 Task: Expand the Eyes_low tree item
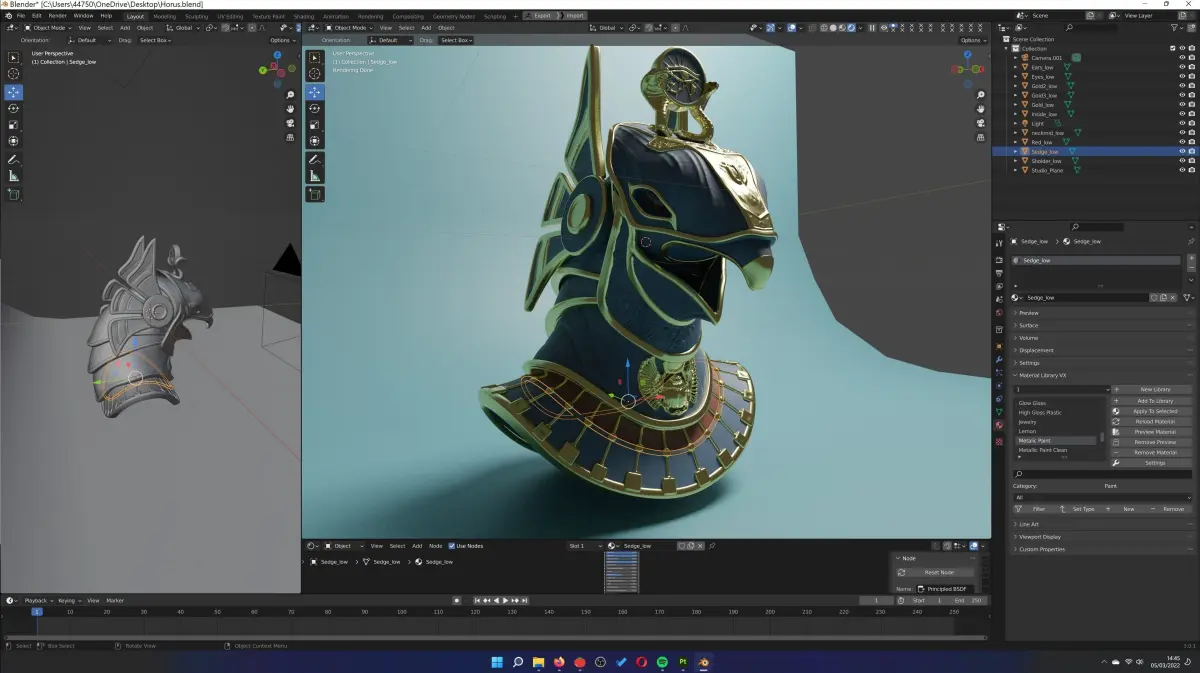pos(1015,76)
